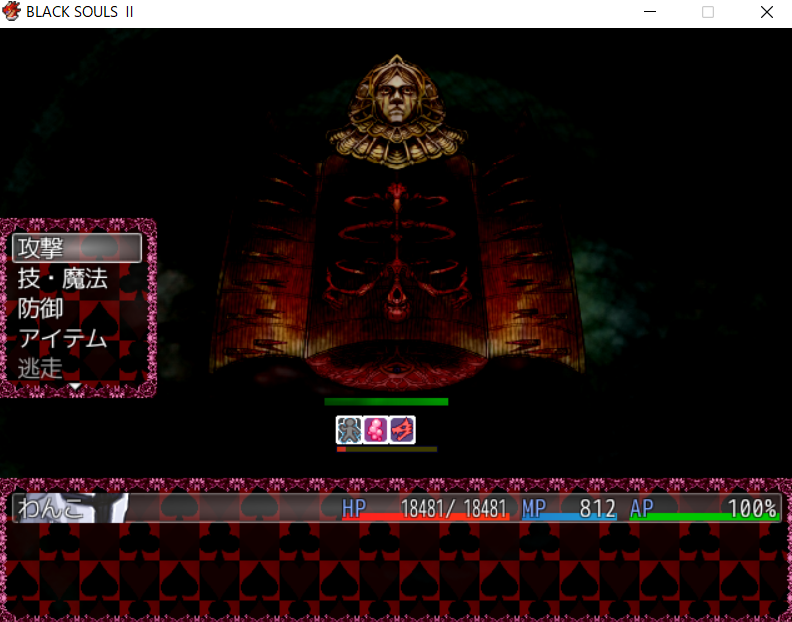Click the pink bubbles status icon
The height and width of the screenshot is (622, 792).
pyautogui.click(x=376, y=430)
